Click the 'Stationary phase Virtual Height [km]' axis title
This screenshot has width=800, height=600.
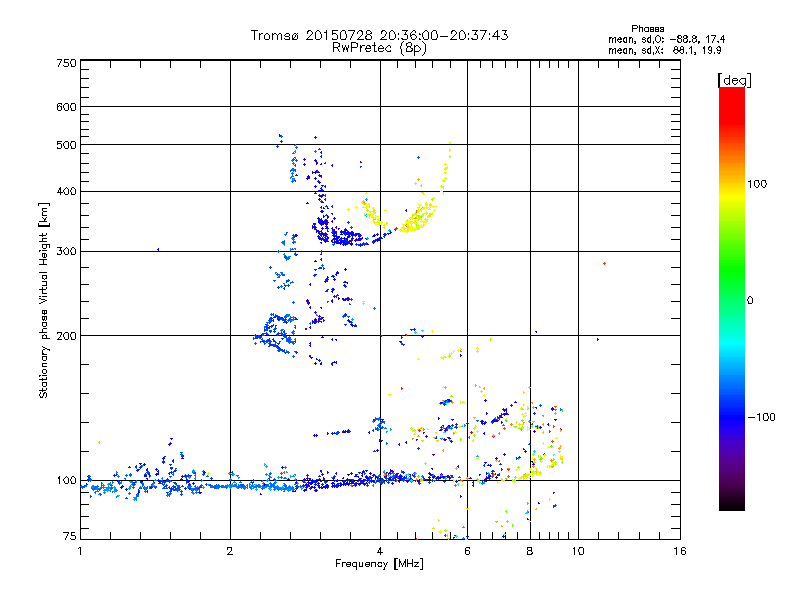point(44,300)
